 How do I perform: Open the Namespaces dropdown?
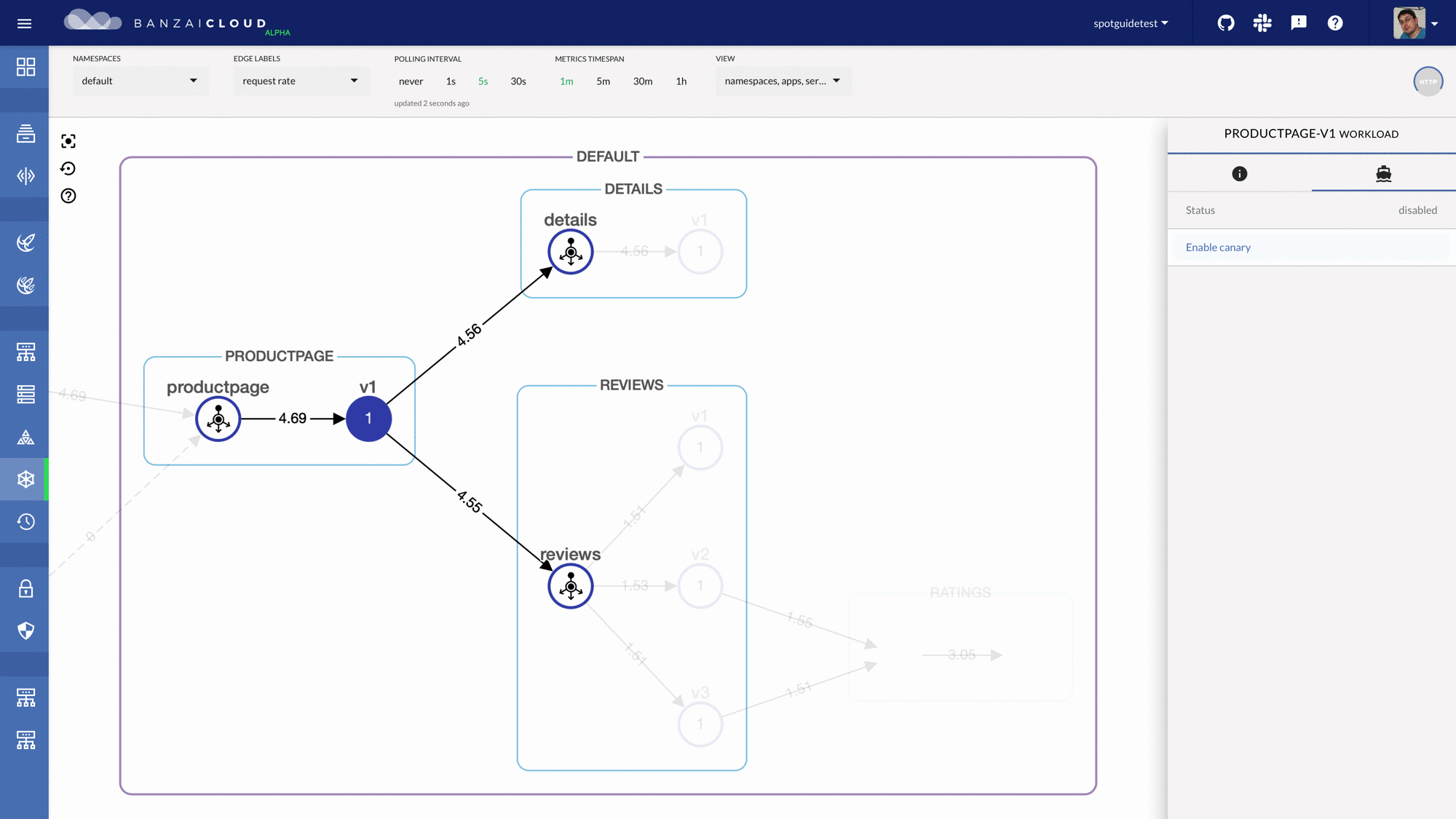point(141,81)
